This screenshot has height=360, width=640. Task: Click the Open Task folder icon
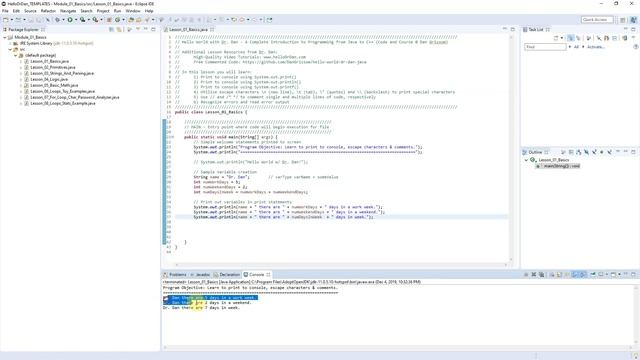pyautogui.click(x=139, y=20)
